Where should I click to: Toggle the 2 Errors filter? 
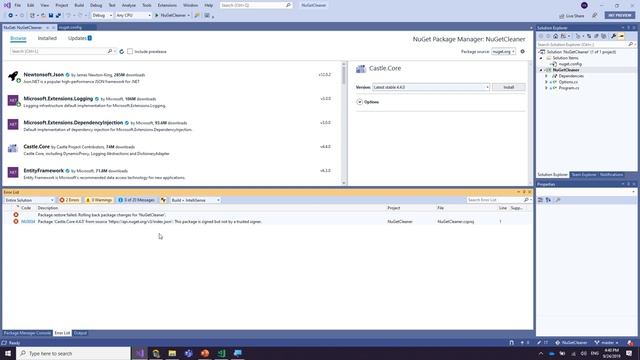(69, 200)
